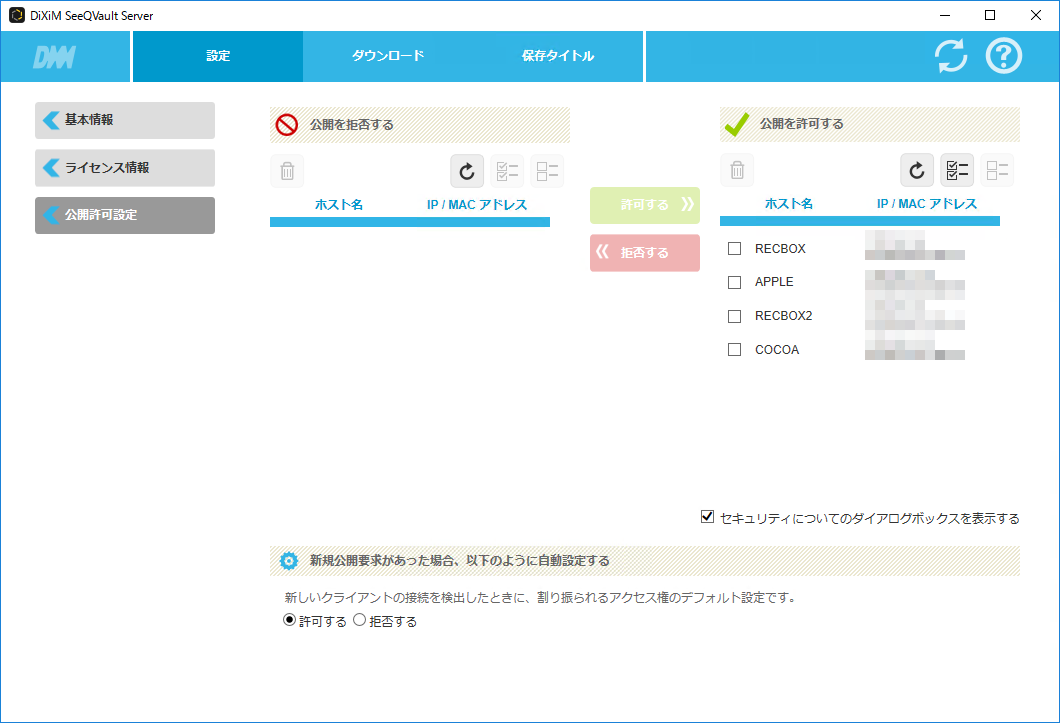Refresh the denied hosts list
The width and height of the screenshot is (1060, 723).
click(x=467, y=170)
